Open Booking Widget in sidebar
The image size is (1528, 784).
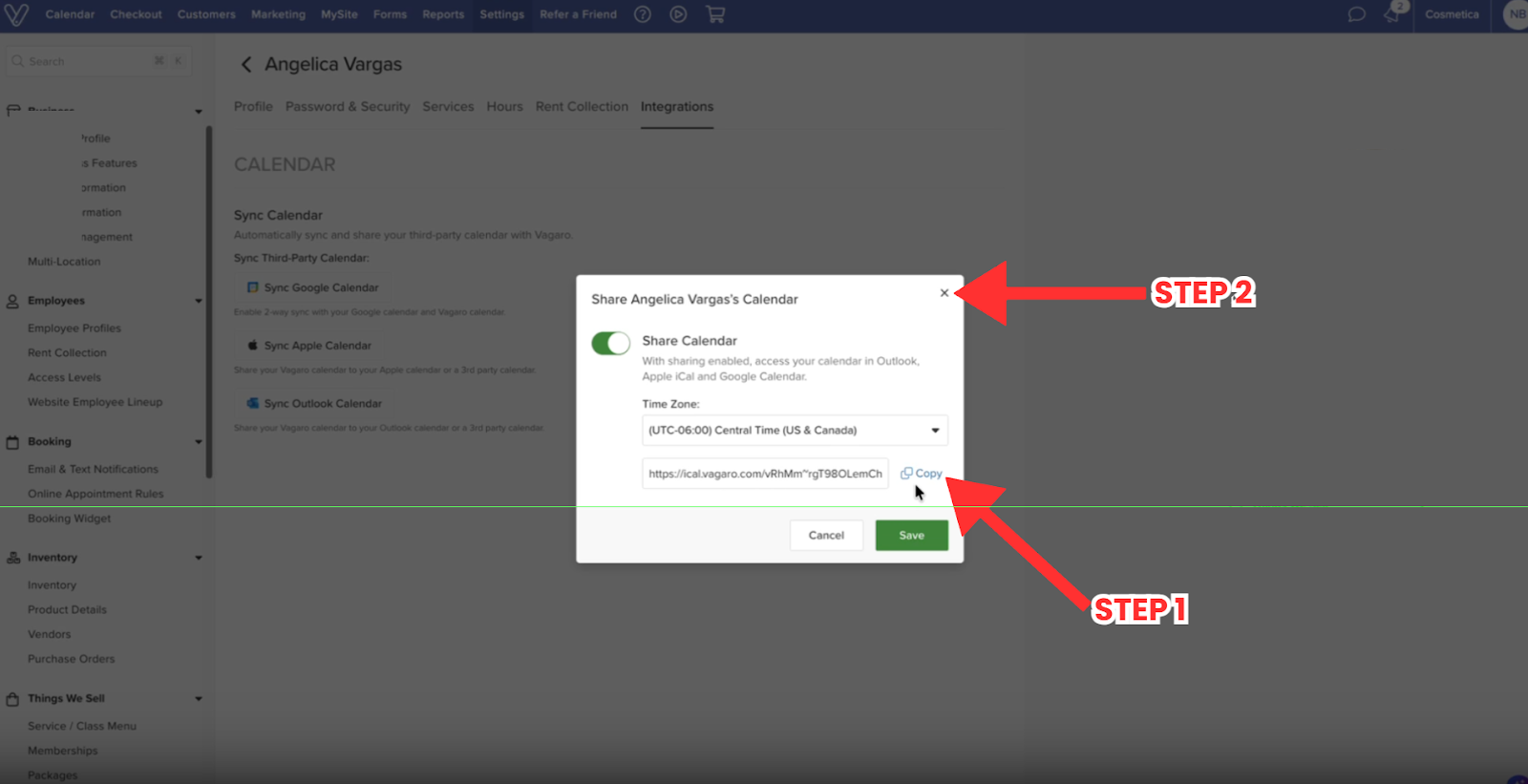click(69, 519)
